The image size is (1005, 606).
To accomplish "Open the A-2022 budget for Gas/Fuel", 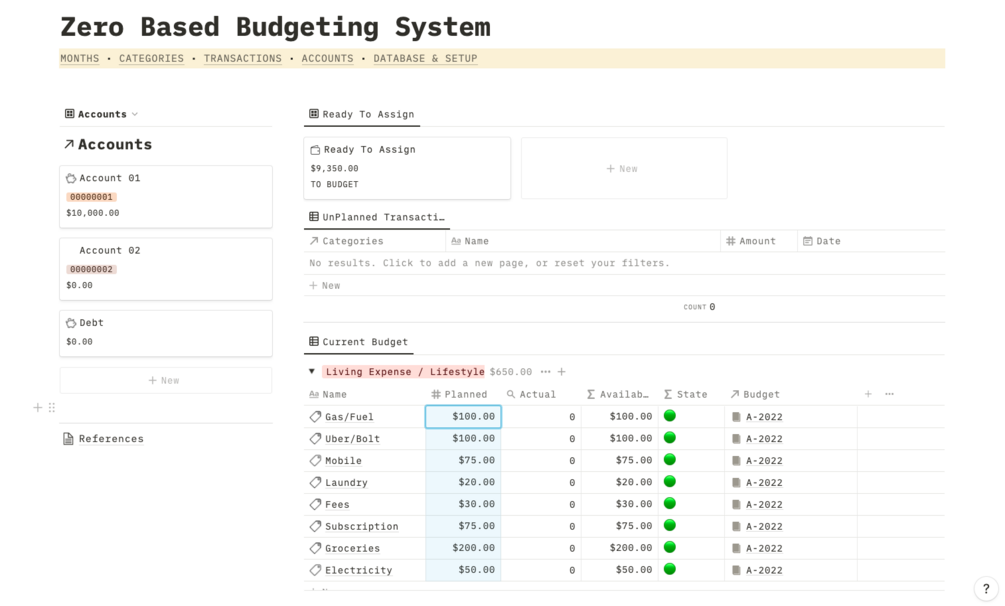I will 764,417.
